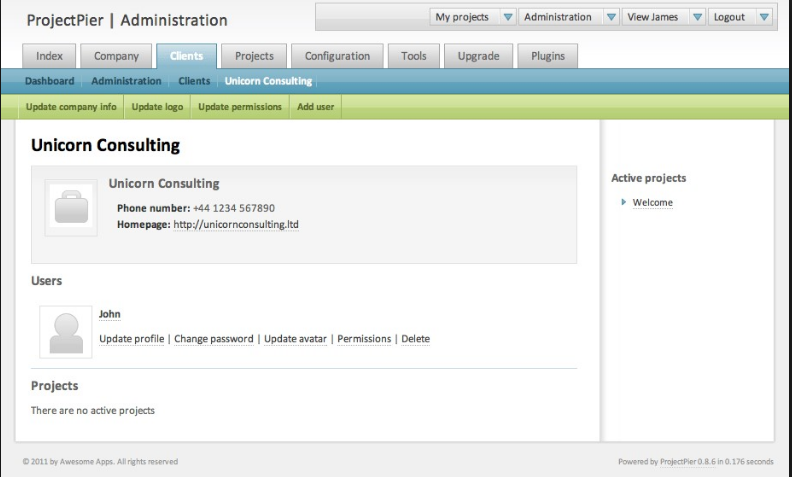Expand the My projects dropdown arrow
The height and width of the screenshot is (477, 792).
[507, 17]
